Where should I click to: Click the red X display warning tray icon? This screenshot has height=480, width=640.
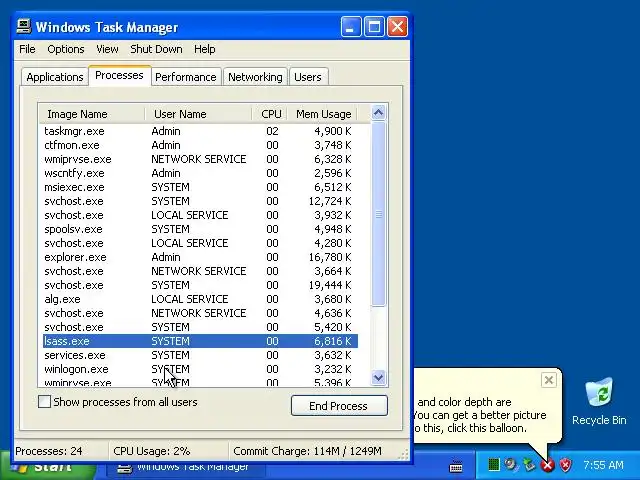click(548, 465)
